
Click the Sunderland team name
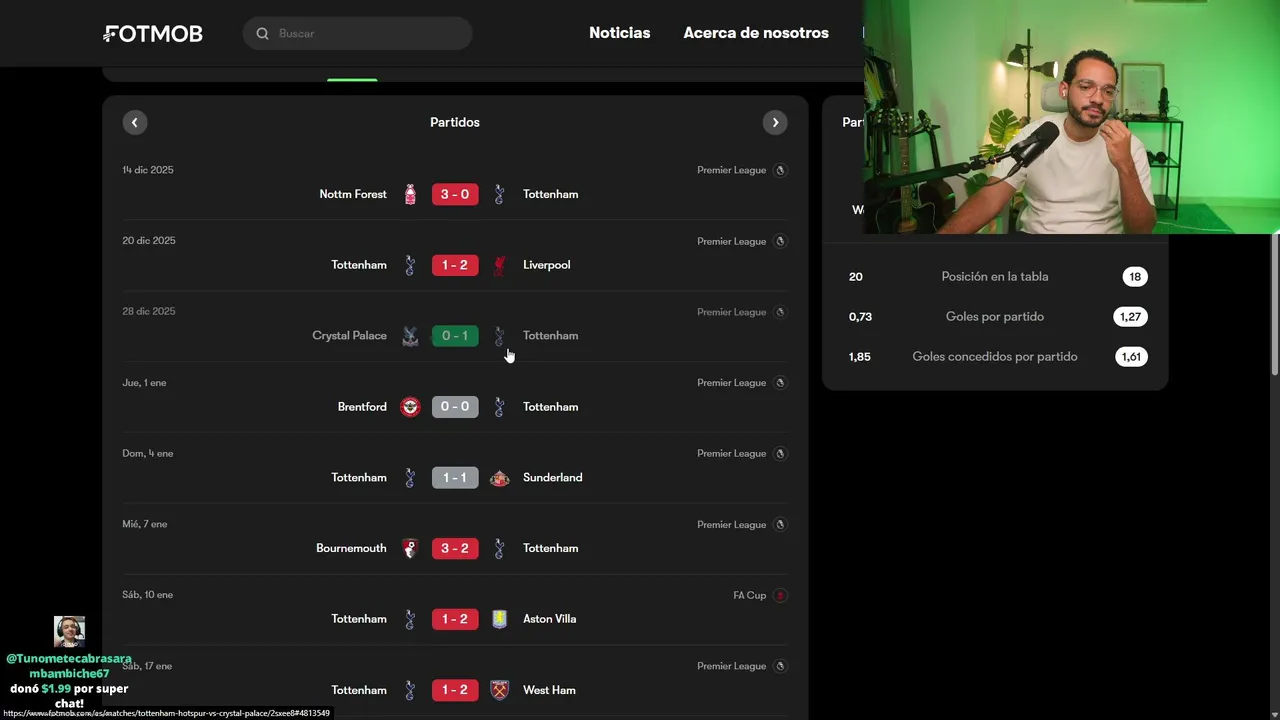[x=553, y=478]
